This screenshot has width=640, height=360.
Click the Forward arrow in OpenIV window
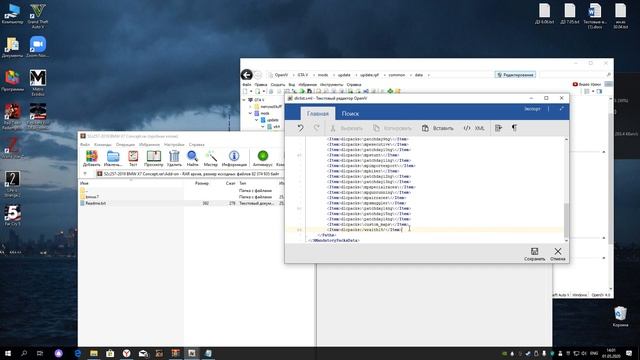click(x=258, y=75)
